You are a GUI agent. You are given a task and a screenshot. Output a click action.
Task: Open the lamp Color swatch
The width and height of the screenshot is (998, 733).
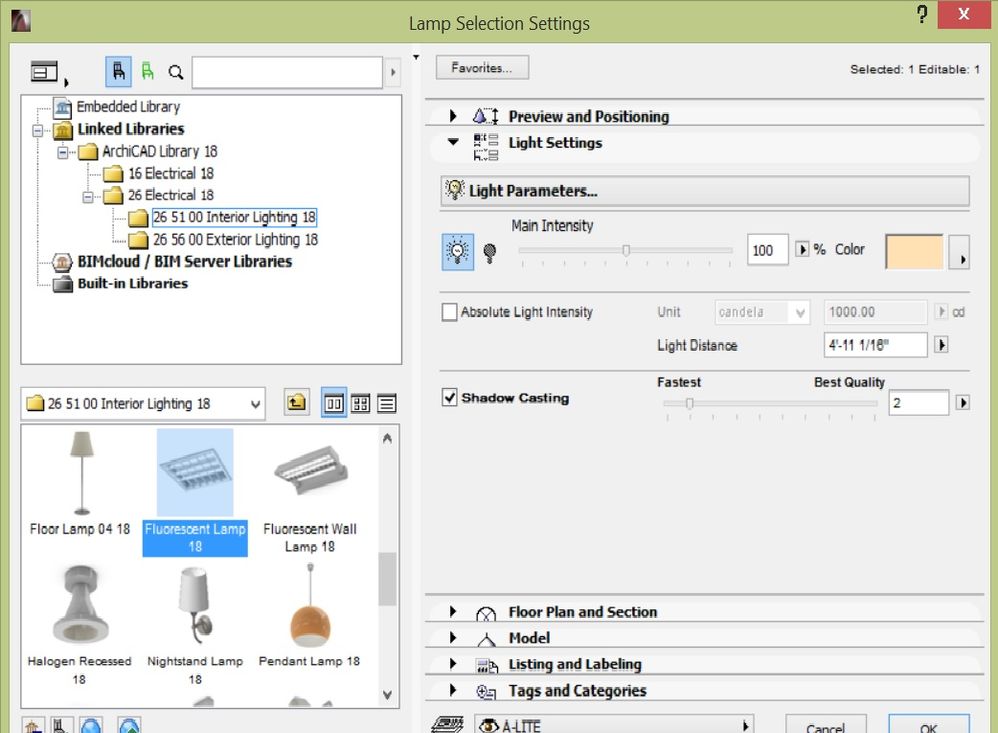[x=914, y=252]
